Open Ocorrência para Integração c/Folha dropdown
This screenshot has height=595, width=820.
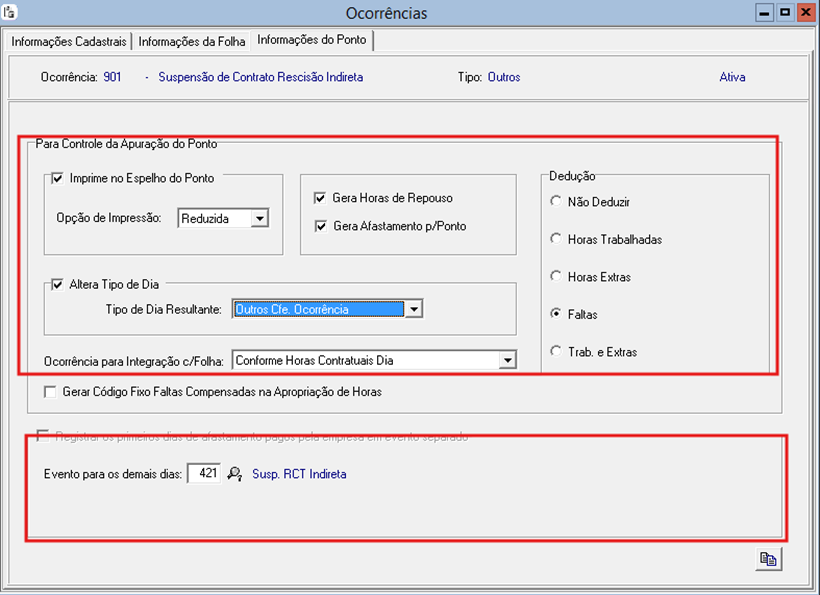point(507,360)
